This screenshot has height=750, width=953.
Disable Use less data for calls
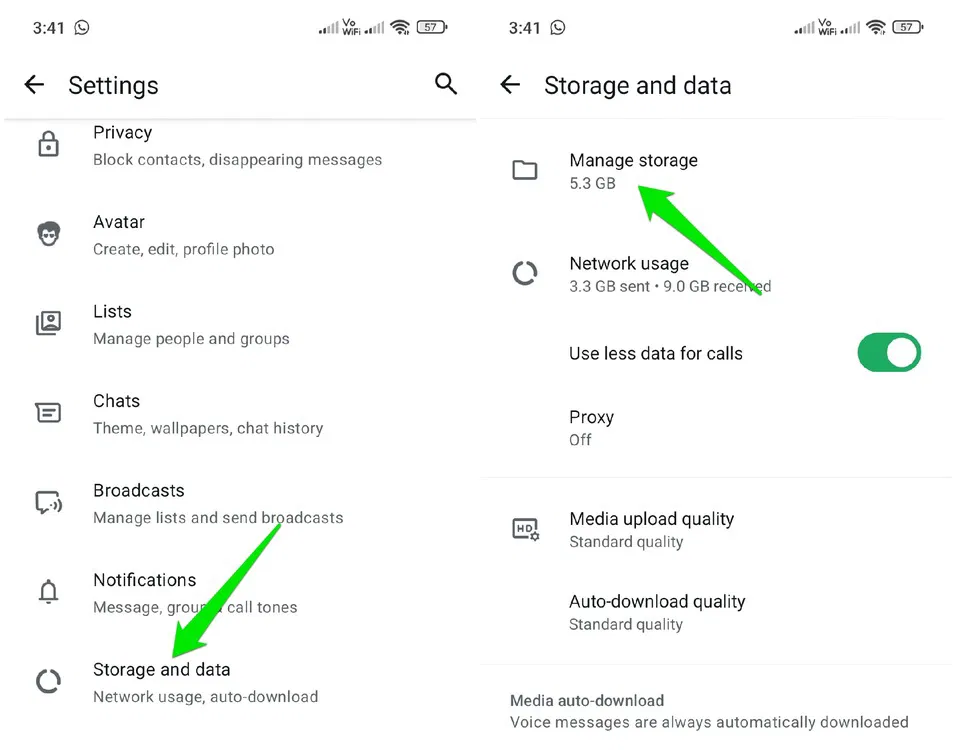point(888,353)
